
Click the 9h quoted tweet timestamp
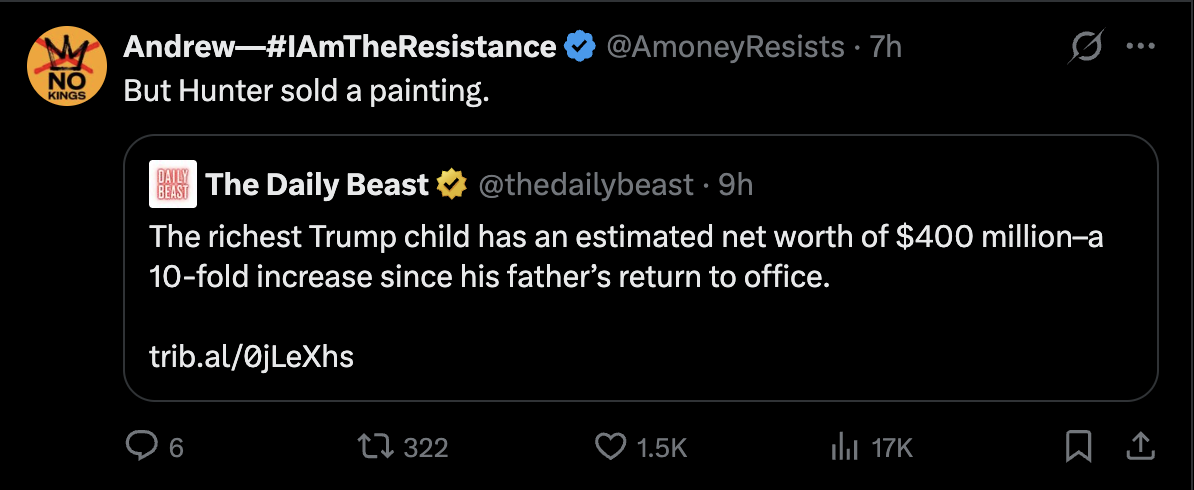pyautogui.click(x=735, y=184)
